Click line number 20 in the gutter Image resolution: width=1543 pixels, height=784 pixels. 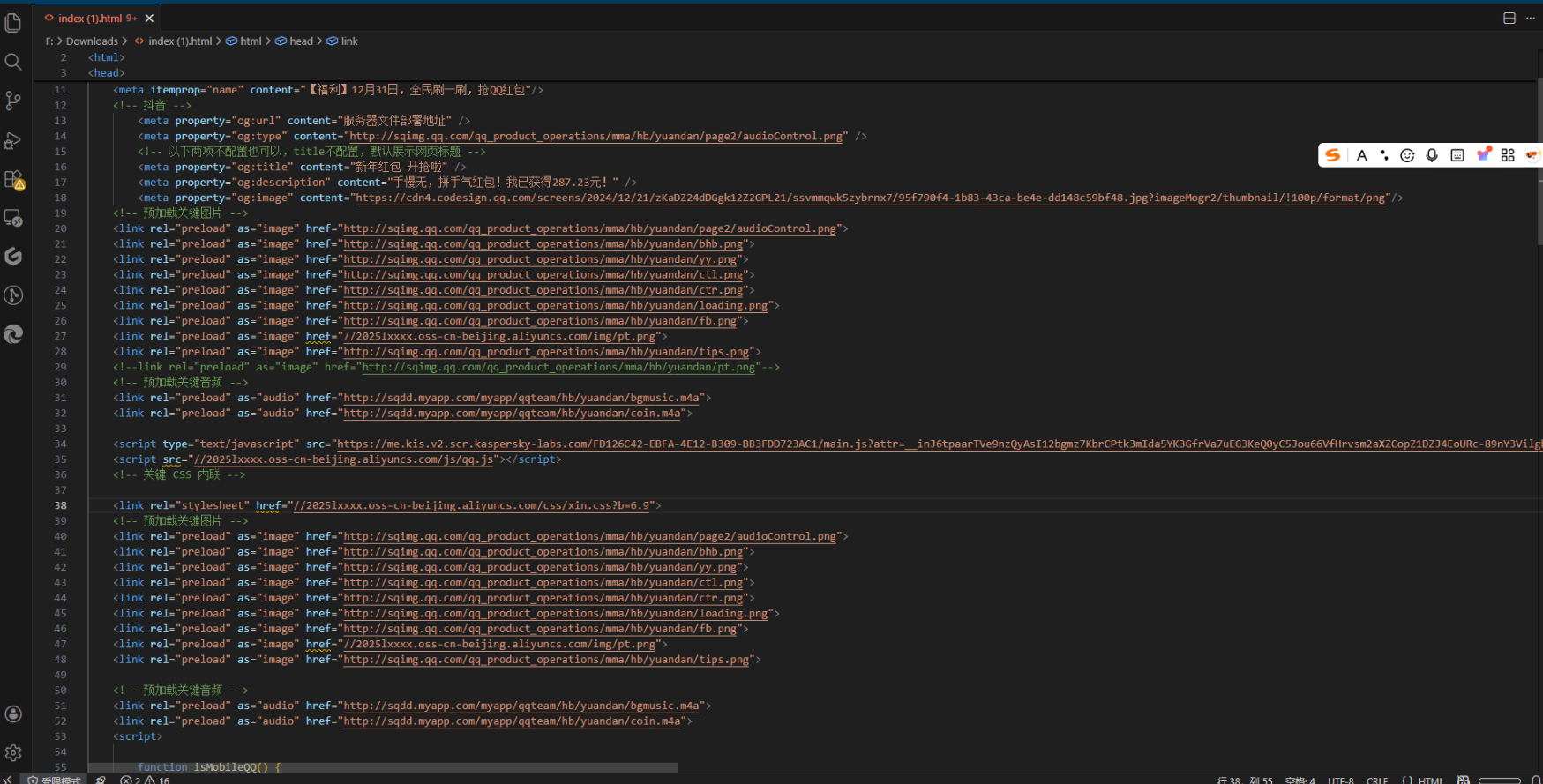coord(60,228)
